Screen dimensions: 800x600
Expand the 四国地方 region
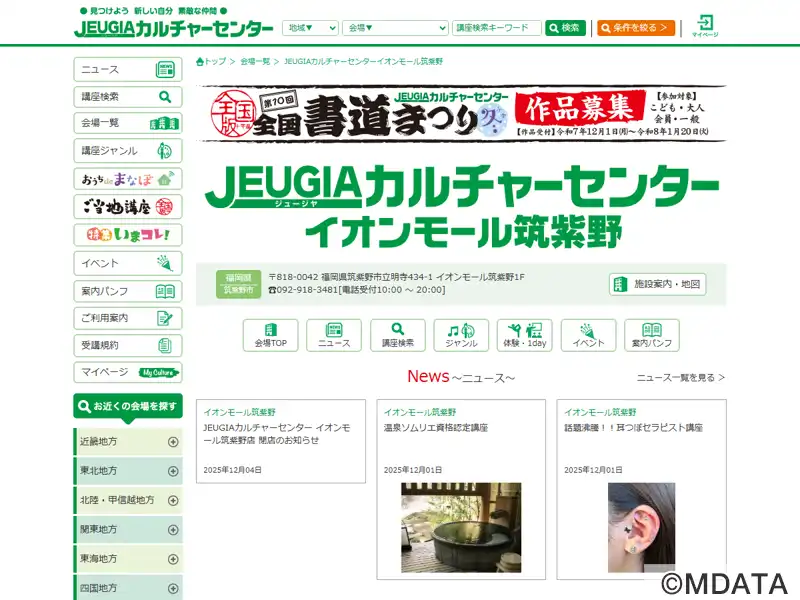[128, 588]
